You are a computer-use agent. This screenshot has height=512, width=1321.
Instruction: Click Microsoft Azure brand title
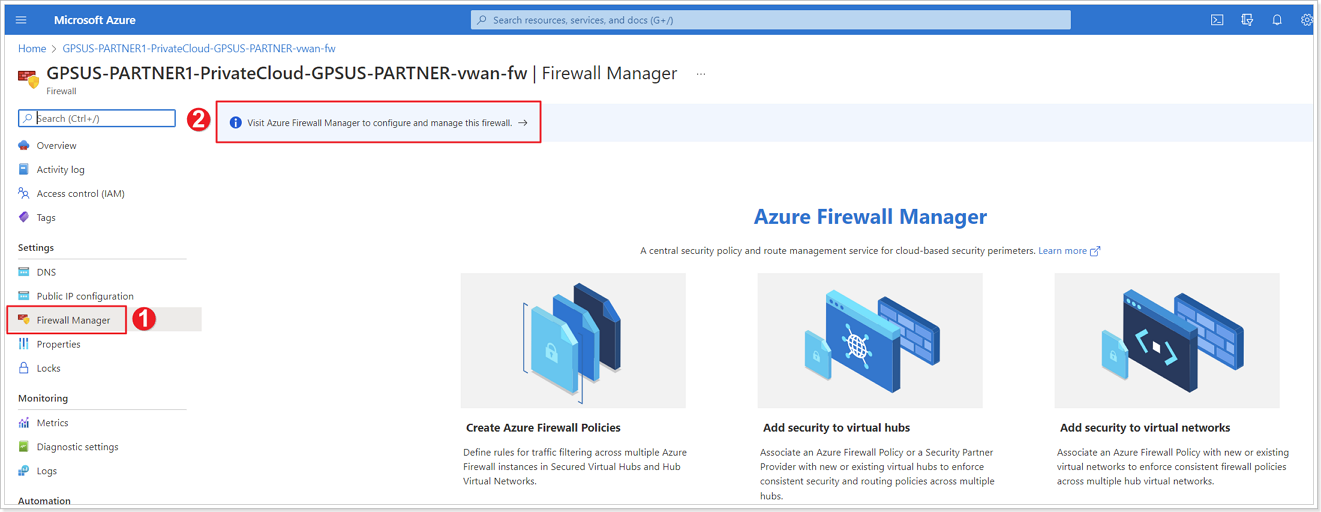click(95, 20)
